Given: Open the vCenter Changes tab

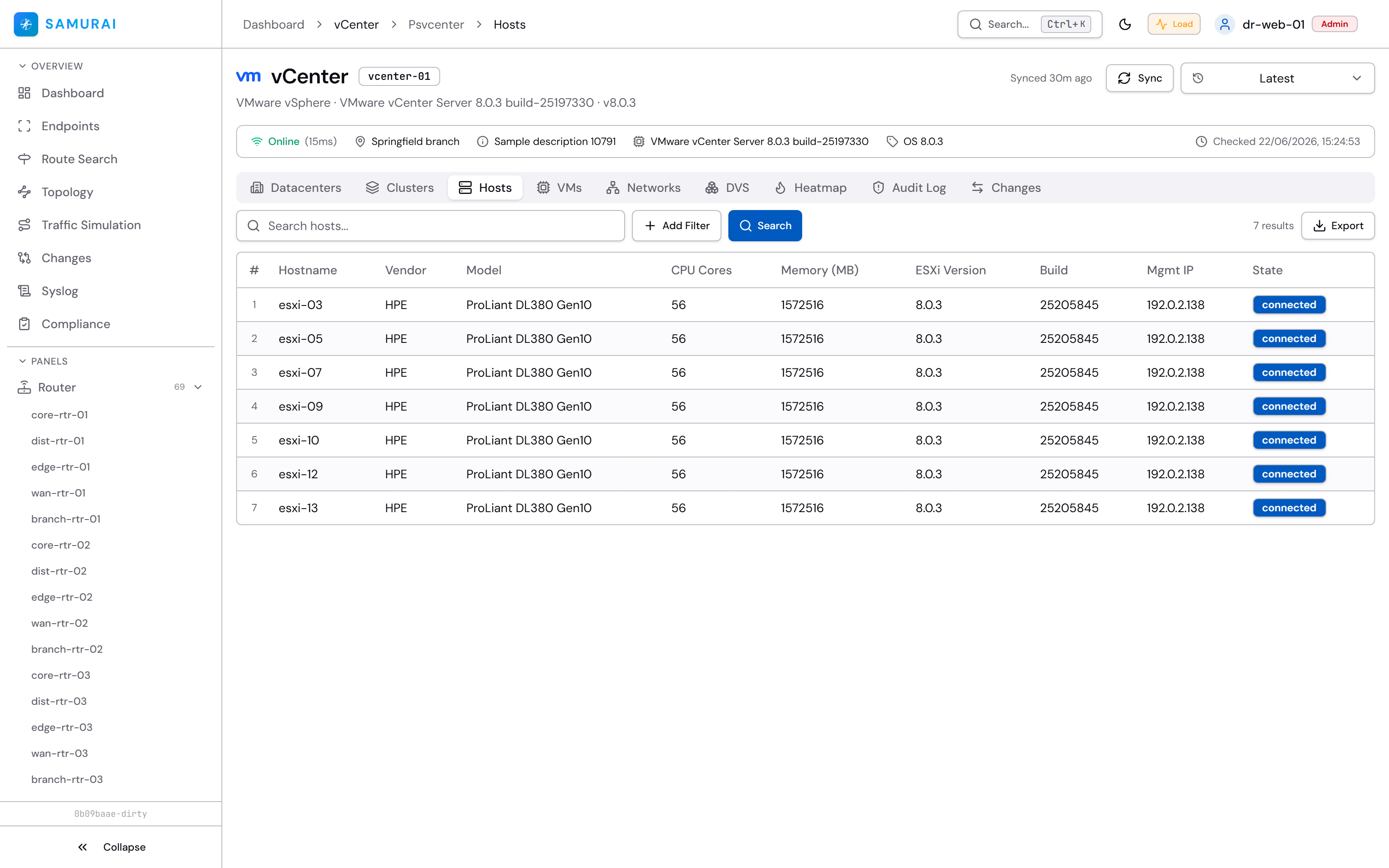Looking at the screenshot, I should [1006, 188].
